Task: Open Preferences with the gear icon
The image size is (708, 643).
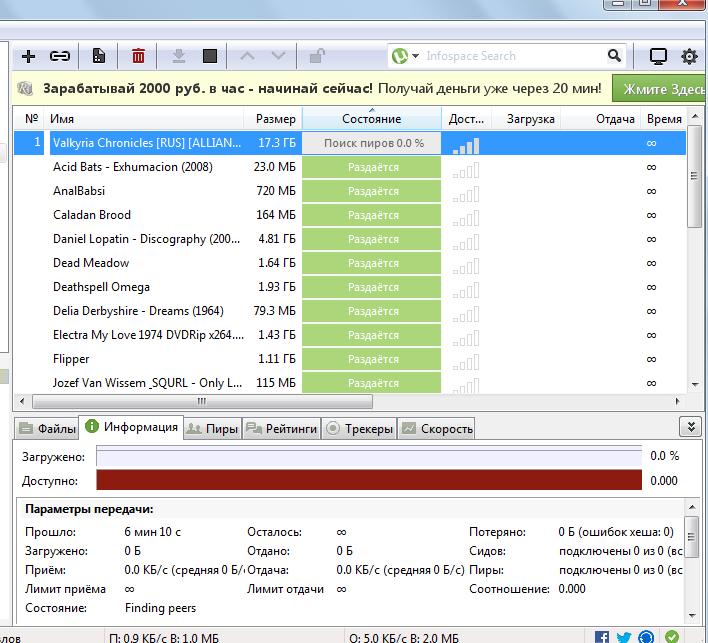Action: (x=689, y=56)
